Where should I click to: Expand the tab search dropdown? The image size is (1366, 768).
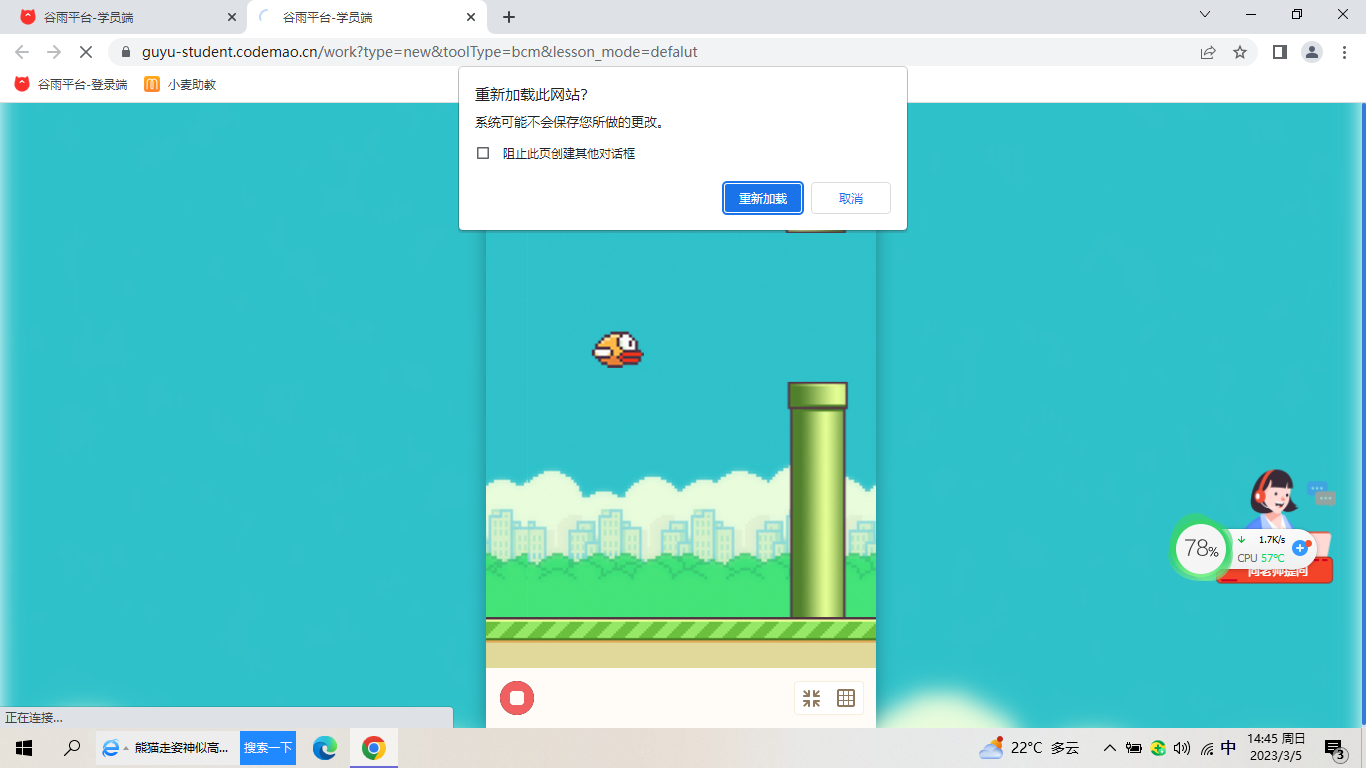click(x=1205, y=14)
